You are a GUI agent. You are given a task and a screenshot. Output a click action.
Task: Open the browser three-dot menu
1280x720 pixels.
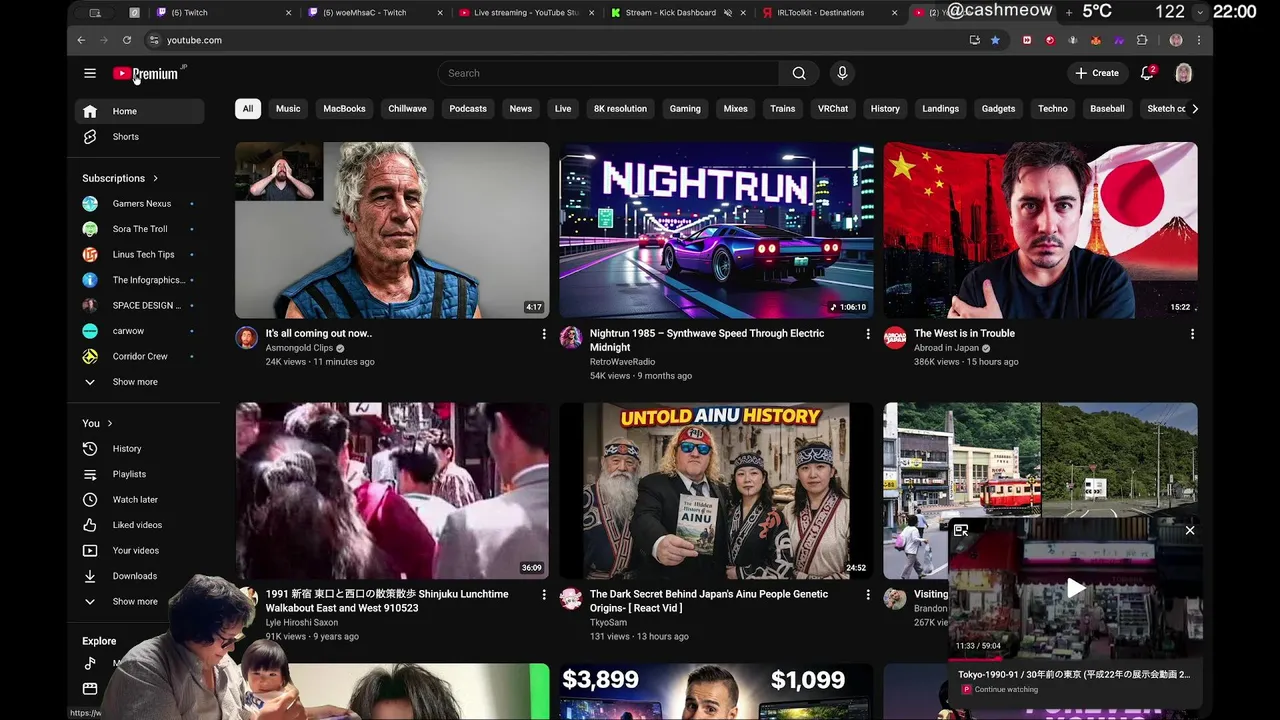tap(1199, 40)
